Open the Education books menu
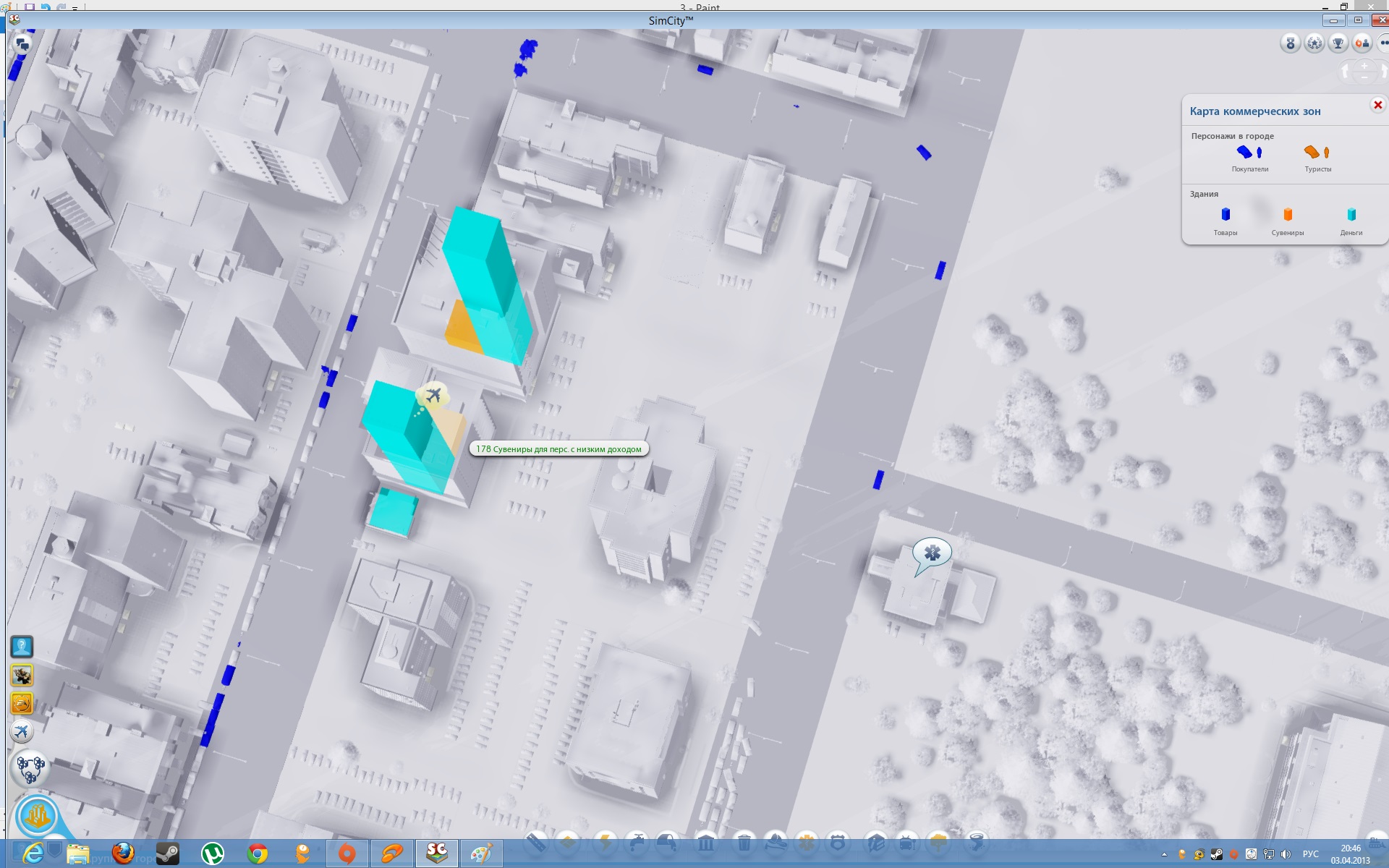Viewport: 1389px width, 868px height. click(x=876, y=843)
